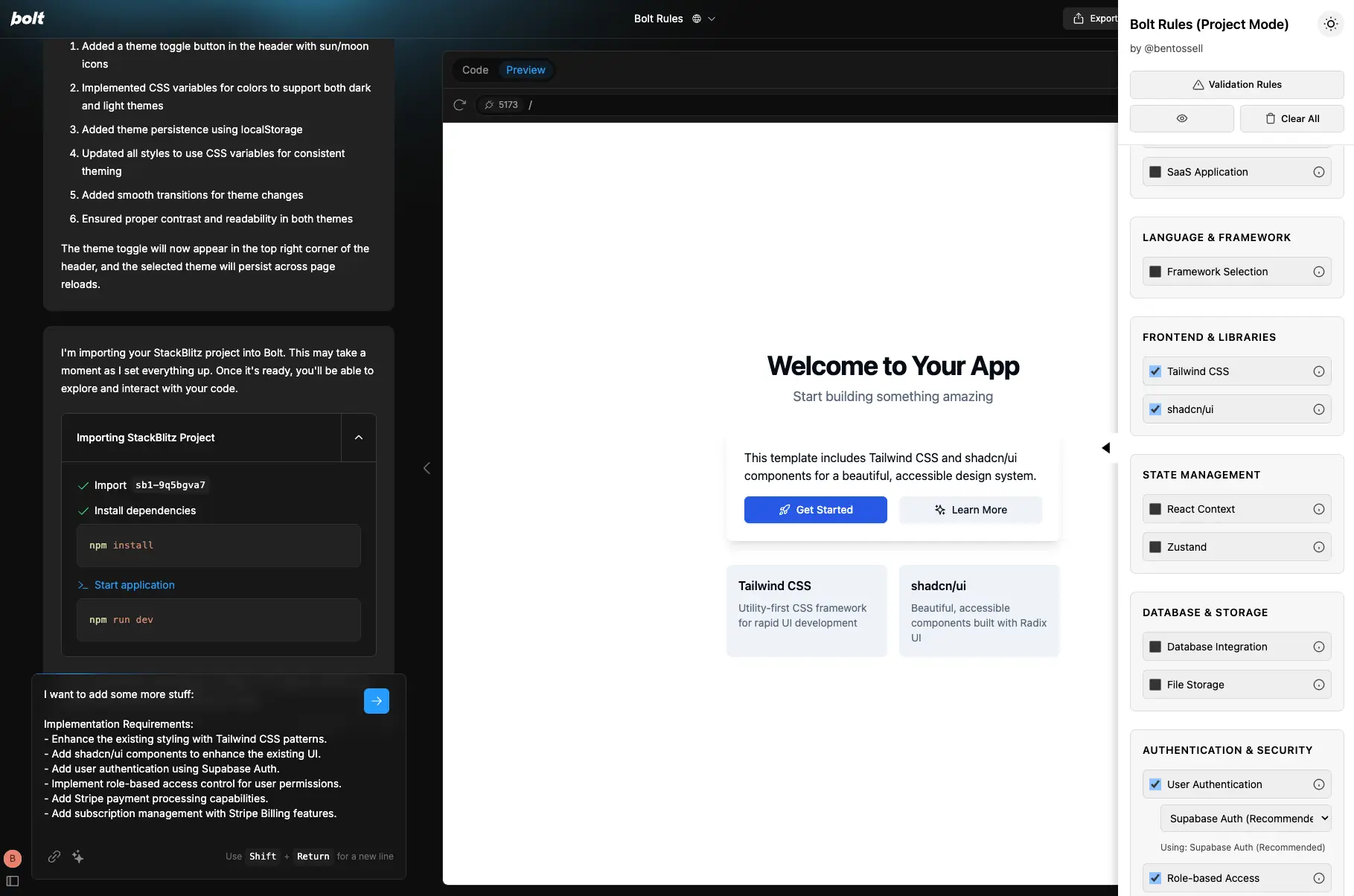
Task: Uncheck the shadcn/ui checkbox
Action: click(1155, 409)
